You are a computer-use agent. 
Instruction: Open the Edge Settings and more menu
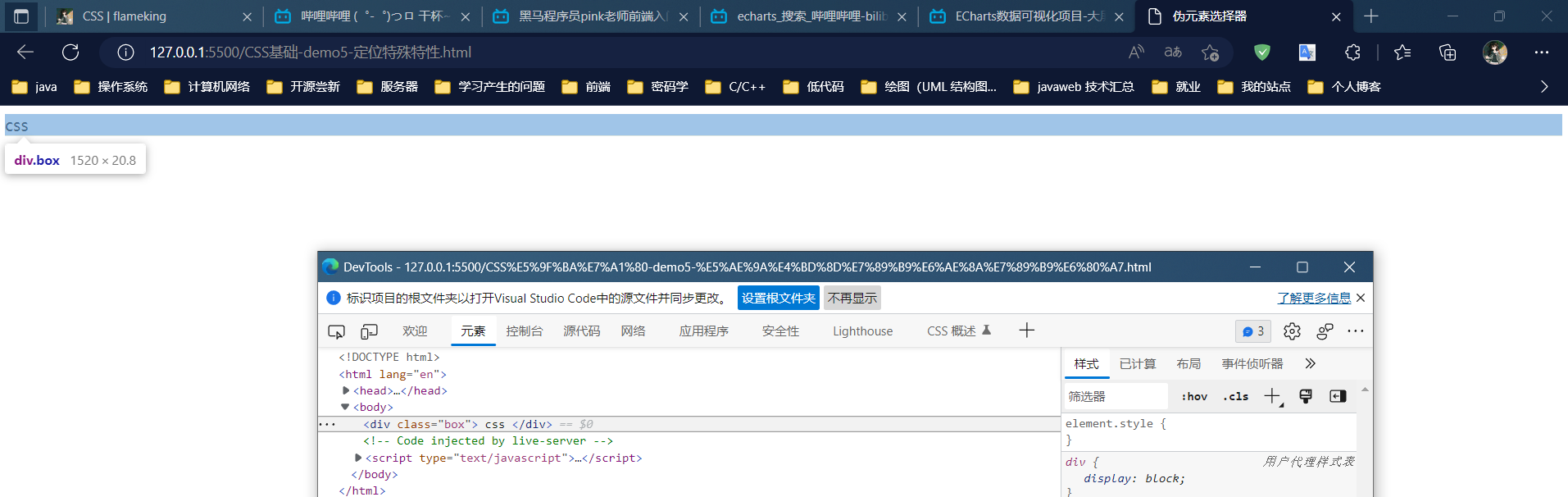click(x=1542, y=52)
